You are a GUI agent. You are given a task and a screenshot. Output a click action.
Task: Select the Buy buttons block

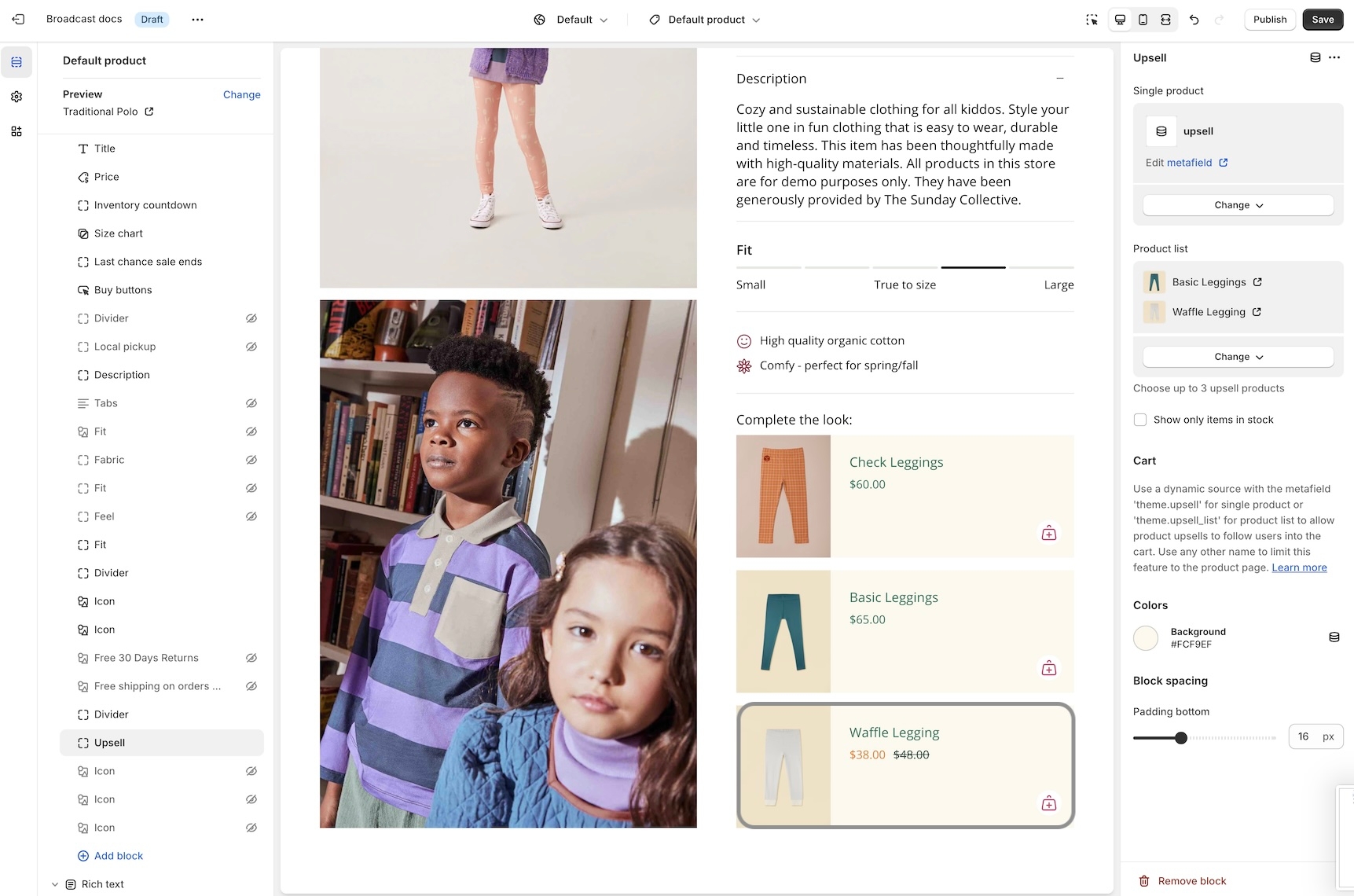(x=123, y=290)
